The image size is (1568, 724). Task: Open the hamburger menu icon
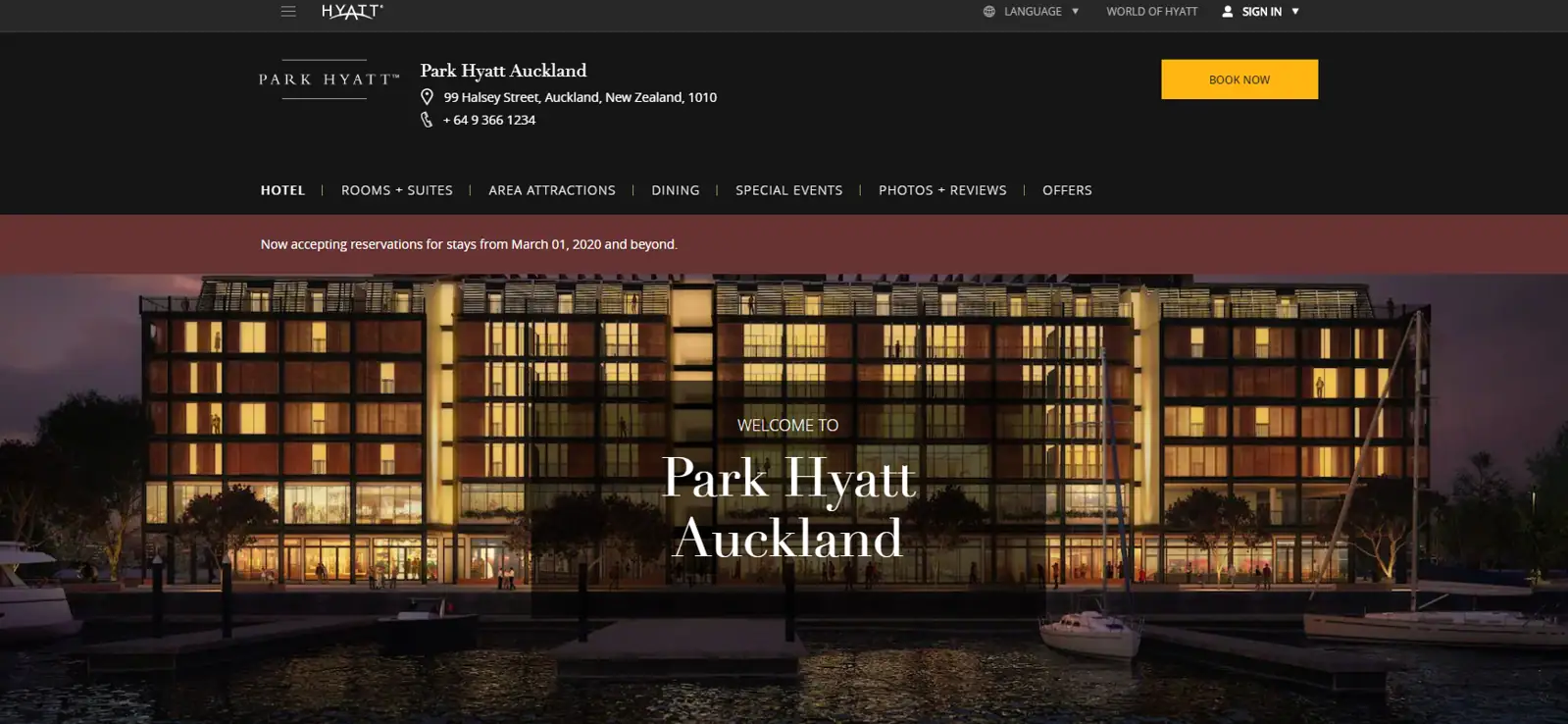(x=288, y=12)
